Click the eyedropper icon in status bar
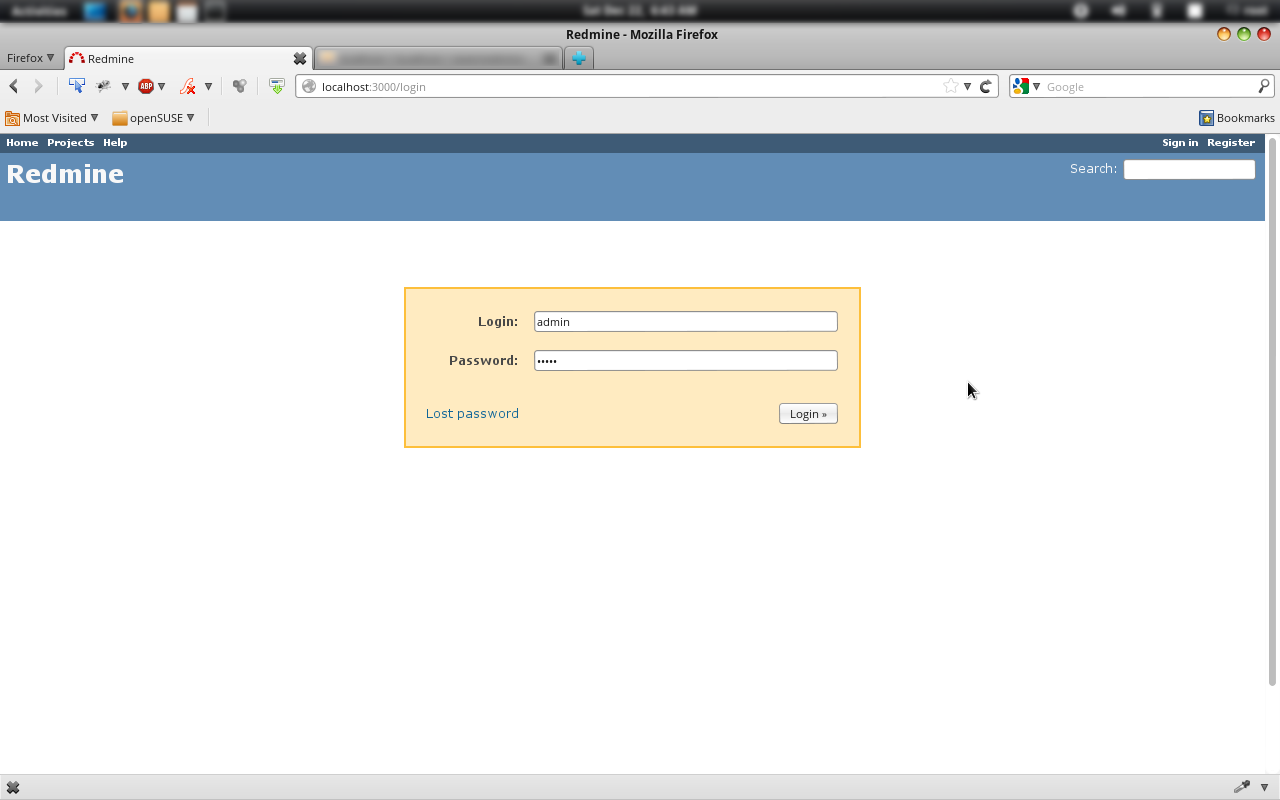 tap(1242, 787)
